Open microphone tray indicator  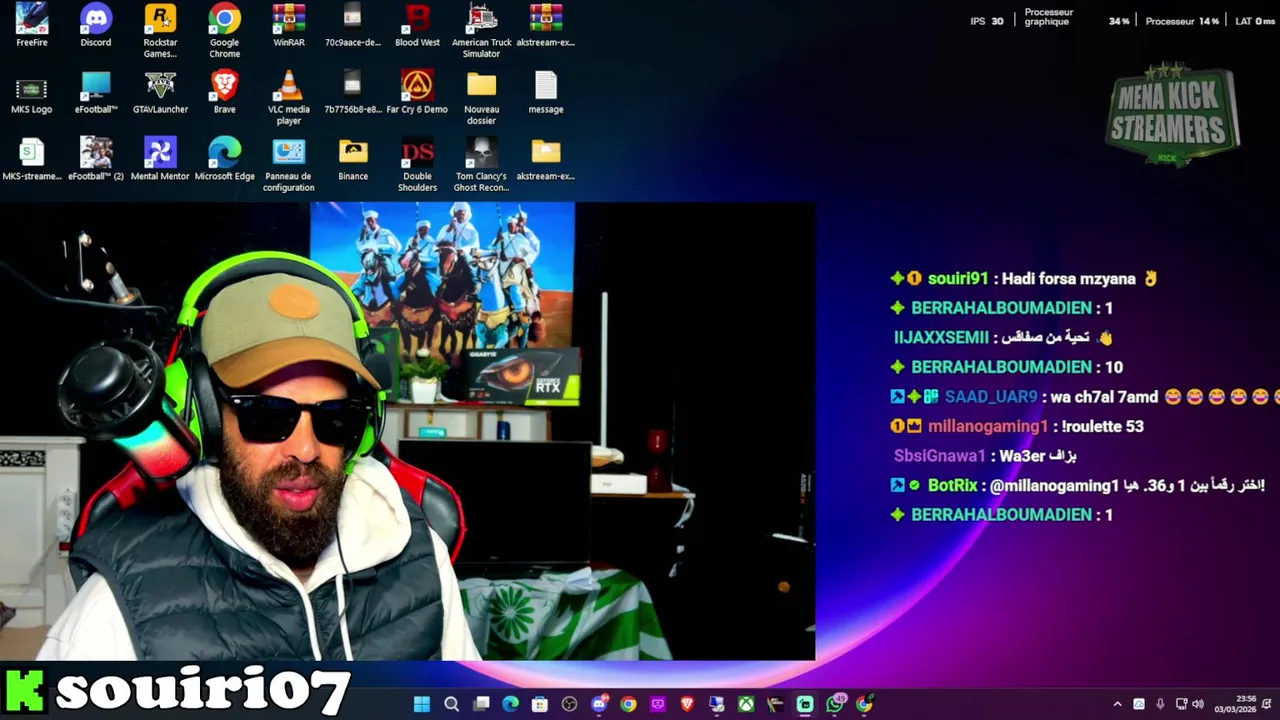[1160, 704]
